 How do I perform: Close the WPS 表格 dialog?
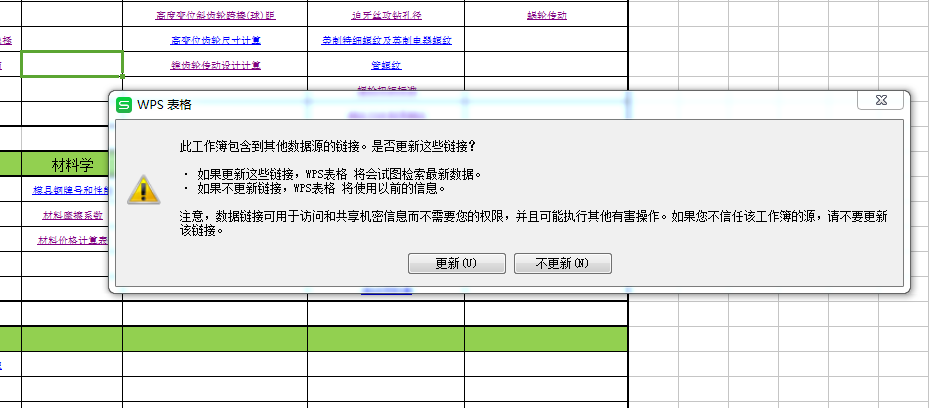pos(881,101)
